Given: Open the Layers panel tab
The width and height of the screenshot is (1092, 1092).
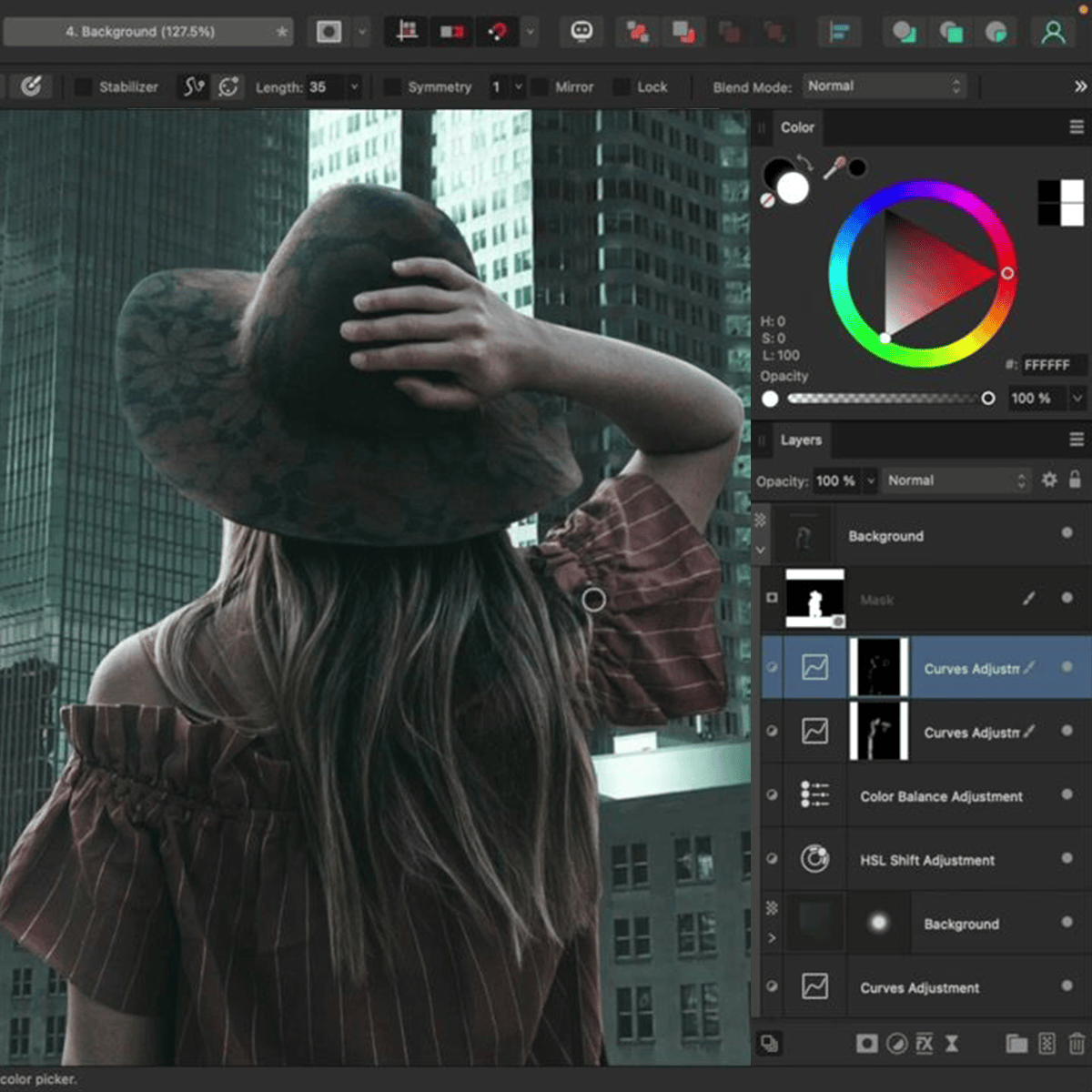Looking at the screenshot, I should point(801,440).
